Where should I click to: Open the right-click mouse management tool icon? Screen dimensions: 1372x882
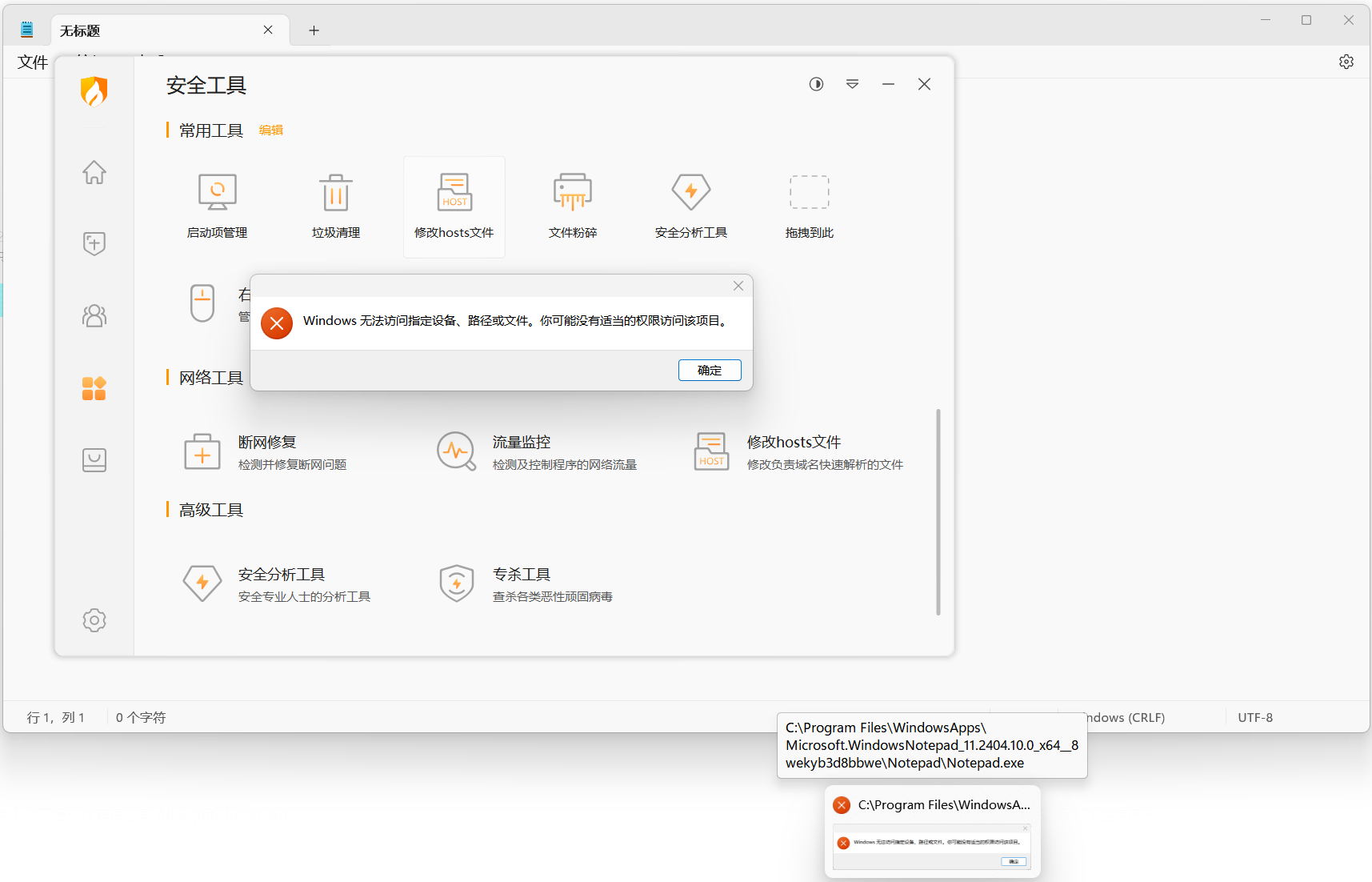[x=202, y=303]
